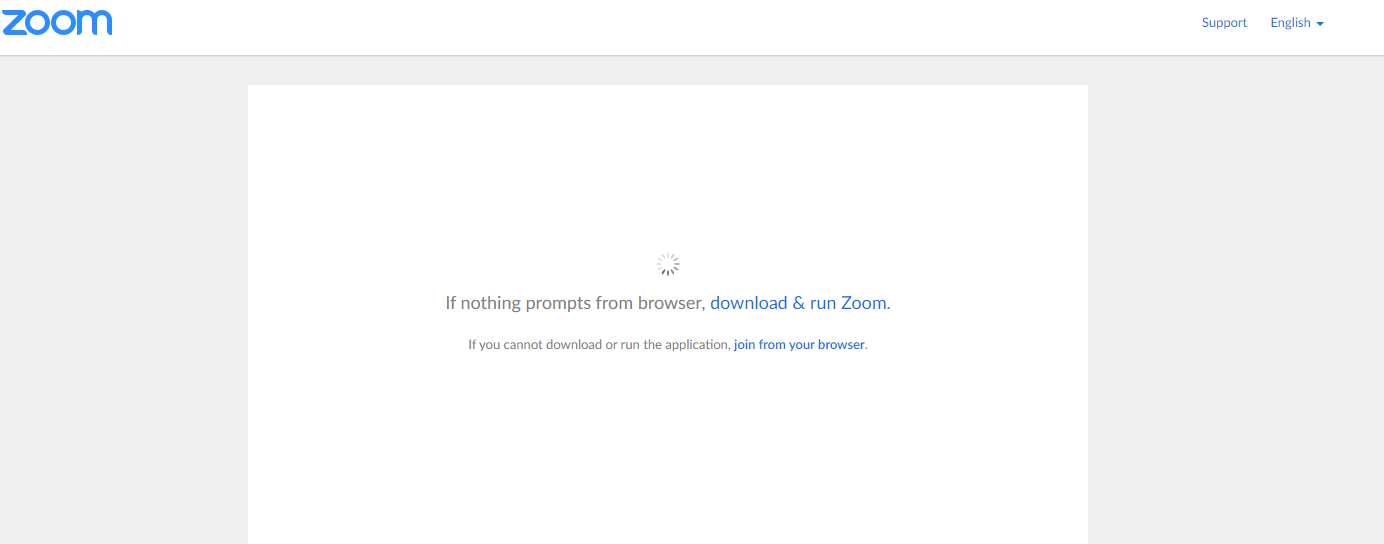Click the empty white panel area below the links
The height and width of the screenshot is (544, 1384).
[668, 450]
